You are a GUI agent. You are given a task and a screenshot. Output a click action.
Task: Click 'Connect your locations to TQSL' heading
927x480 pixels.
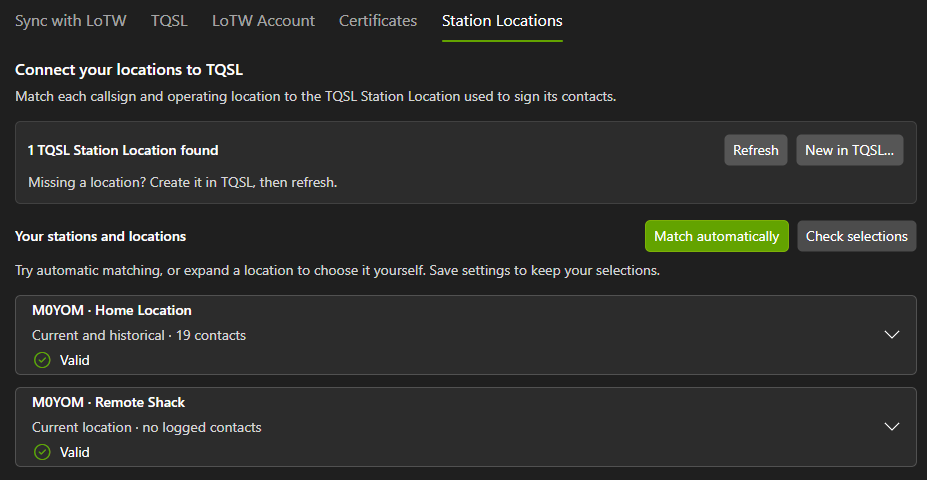(129, 70)
